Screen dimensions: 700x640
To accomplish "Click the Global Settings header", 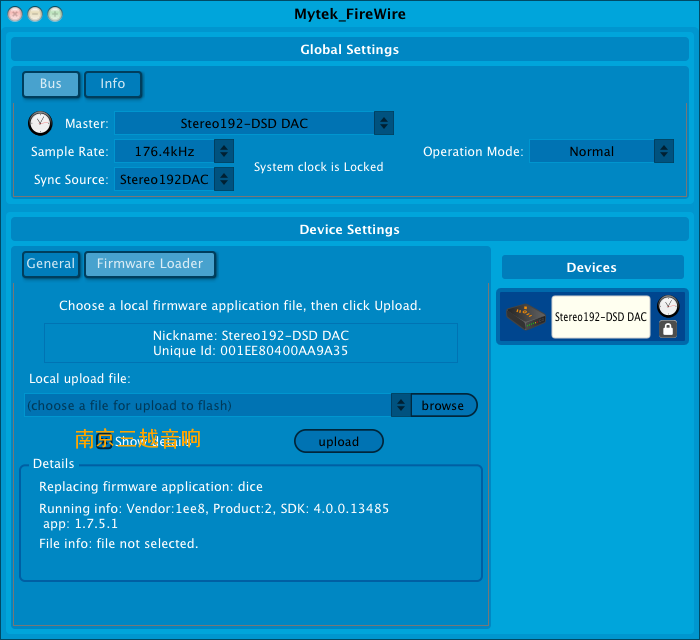I will [350, 50].
